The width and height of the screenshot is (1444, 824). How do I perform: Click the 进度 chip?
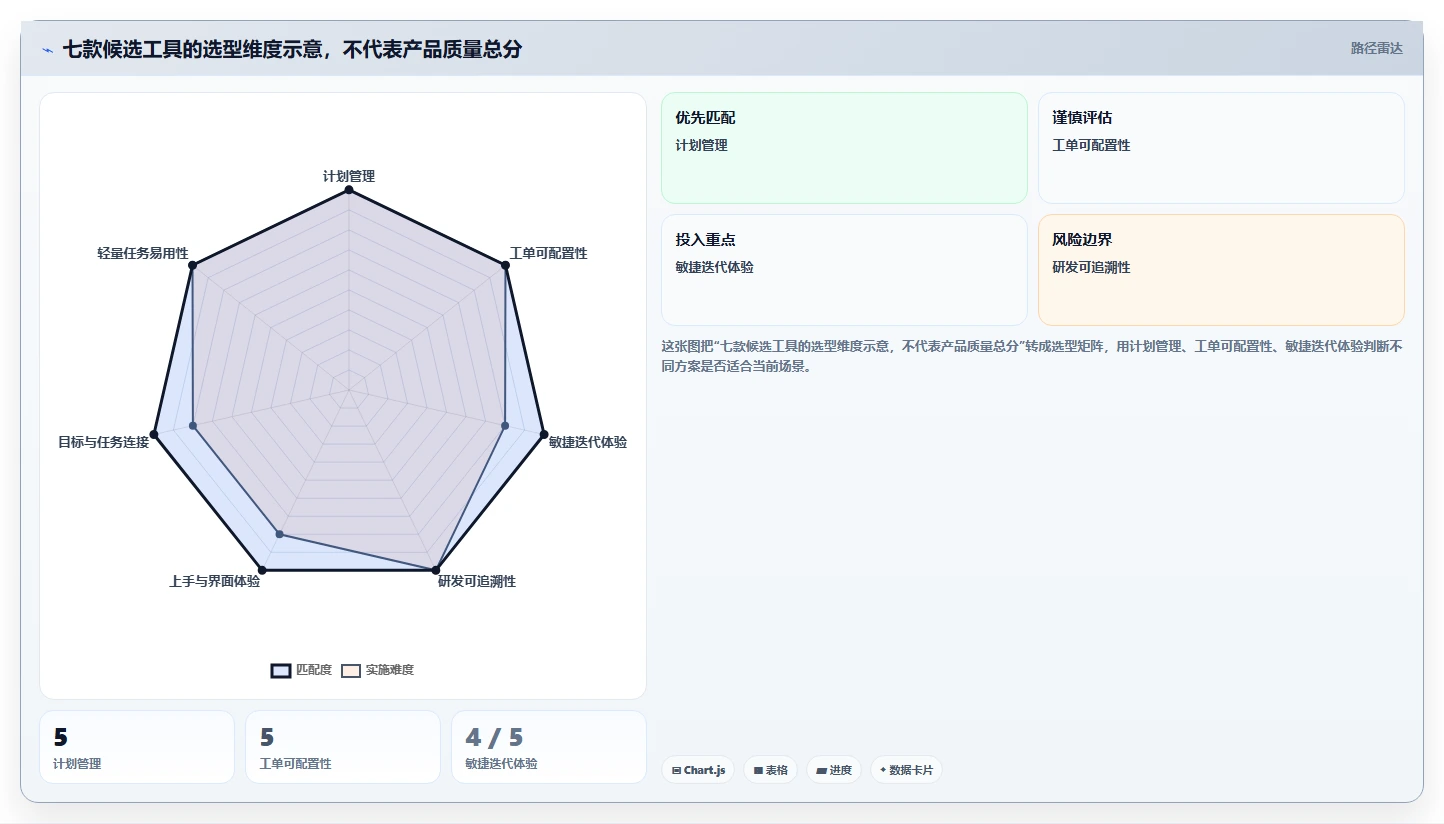pos(834,770)
